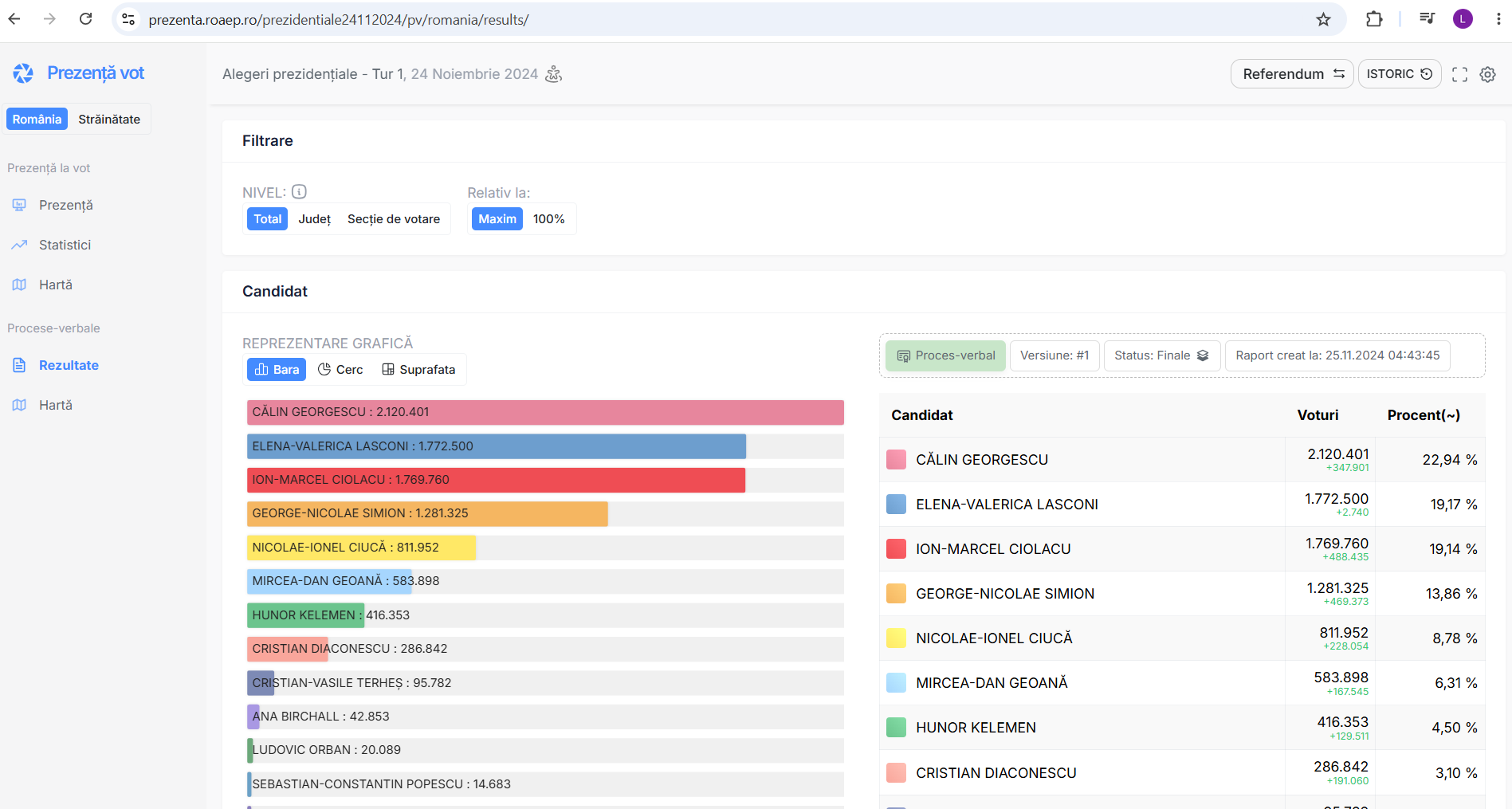This screenshot has width=1512, height=809.
Task: Click the Prezență vot logo icon
Action: click(23, 73)
